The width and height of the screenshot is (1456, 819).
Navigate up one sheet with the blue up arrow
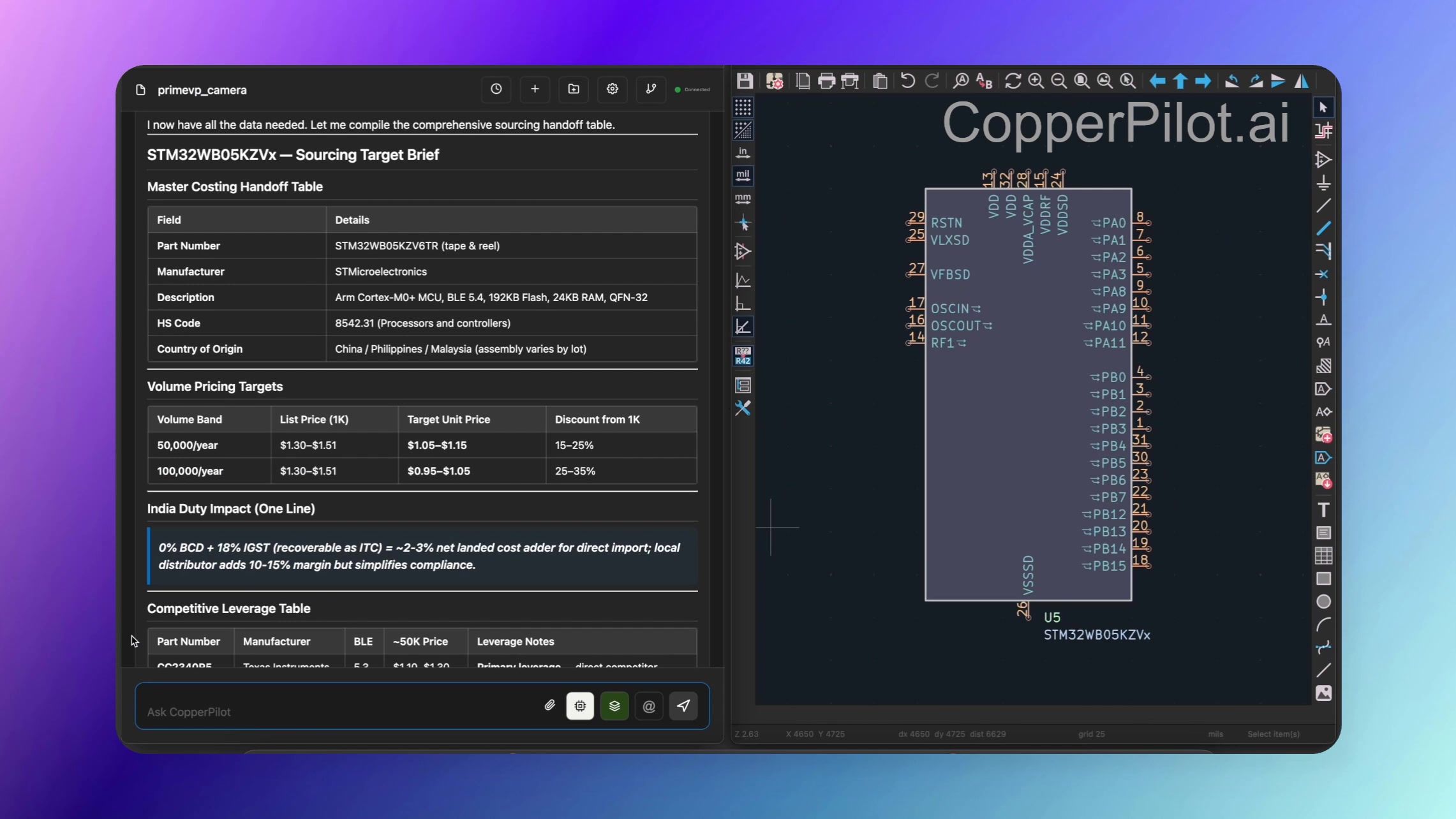(x=1180, y=81)
